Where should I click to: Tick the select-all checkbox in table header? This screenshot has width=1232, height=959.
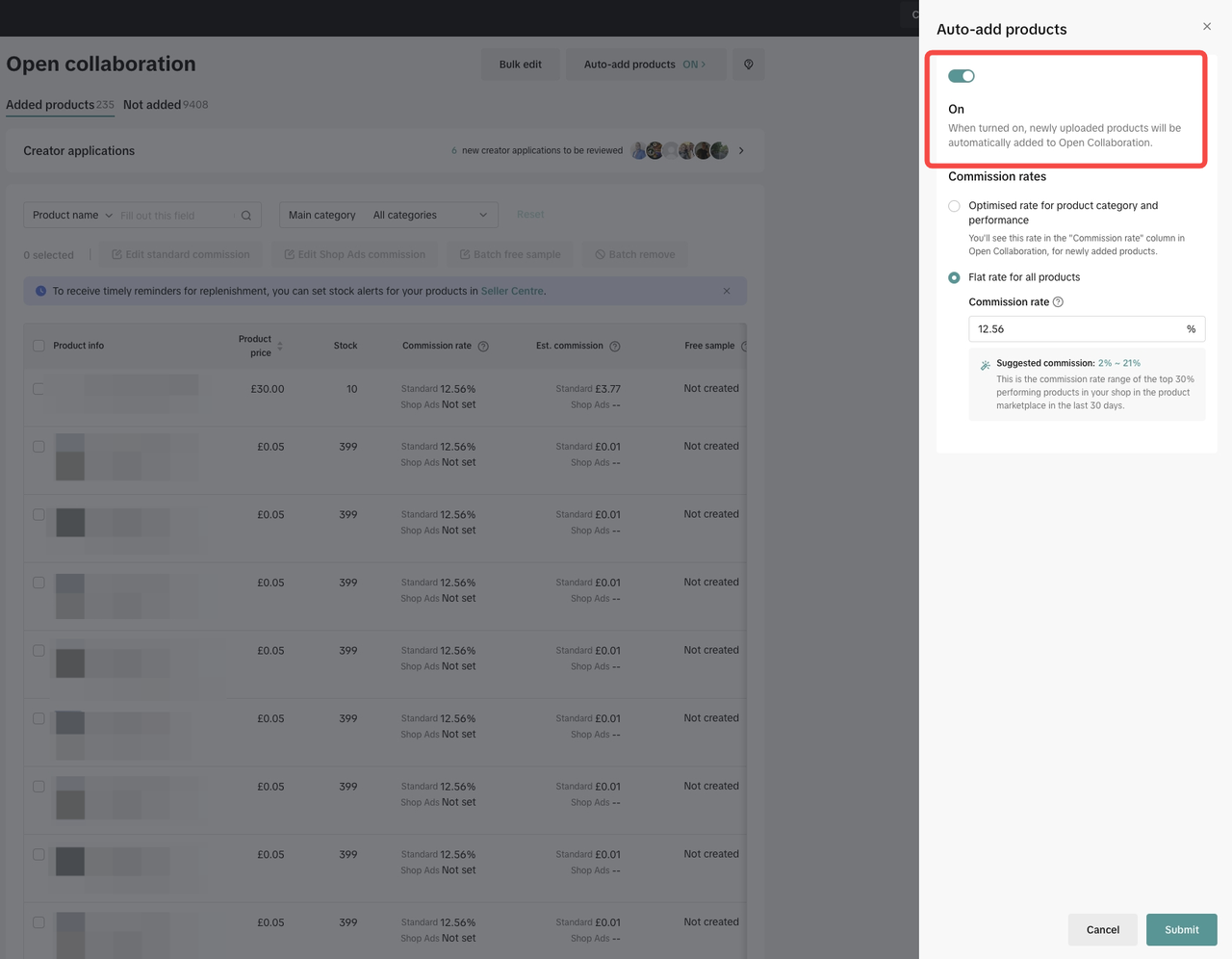click(x=38, y=346)
